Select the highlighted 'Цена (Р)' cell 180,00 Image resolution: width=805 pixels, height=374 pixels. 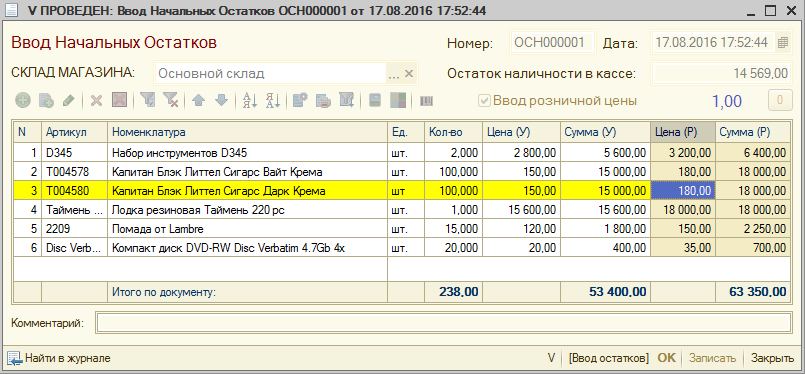pyautogui.click(x=683, y=191)
